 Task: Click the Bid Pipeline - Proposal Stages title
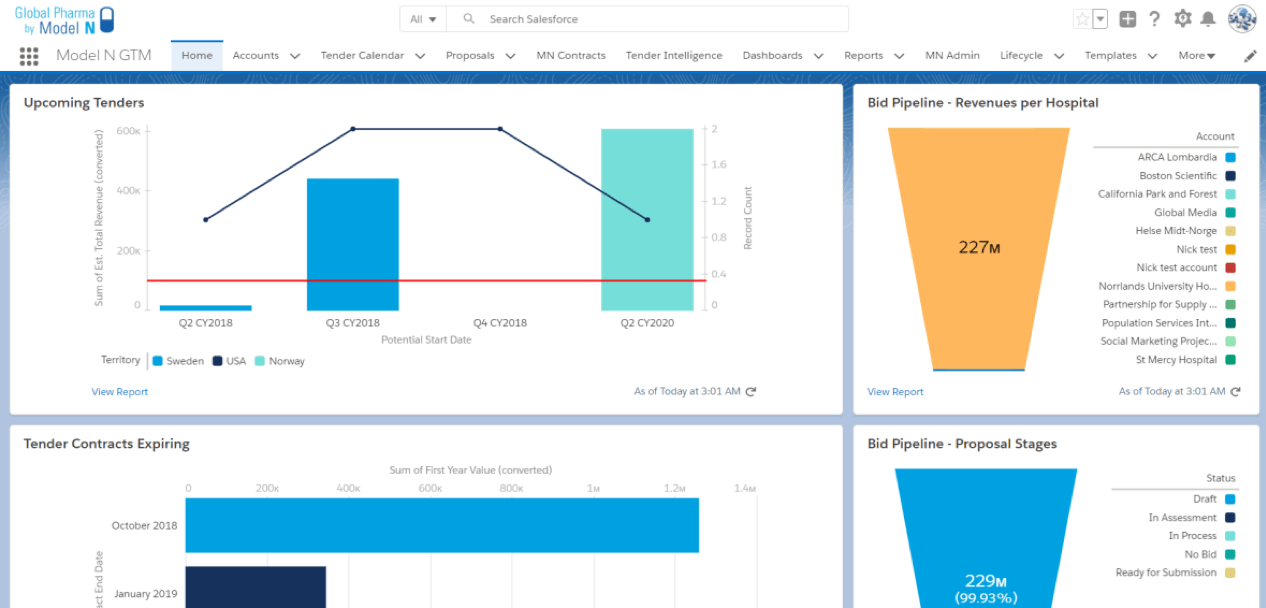(x=962, y=444)
